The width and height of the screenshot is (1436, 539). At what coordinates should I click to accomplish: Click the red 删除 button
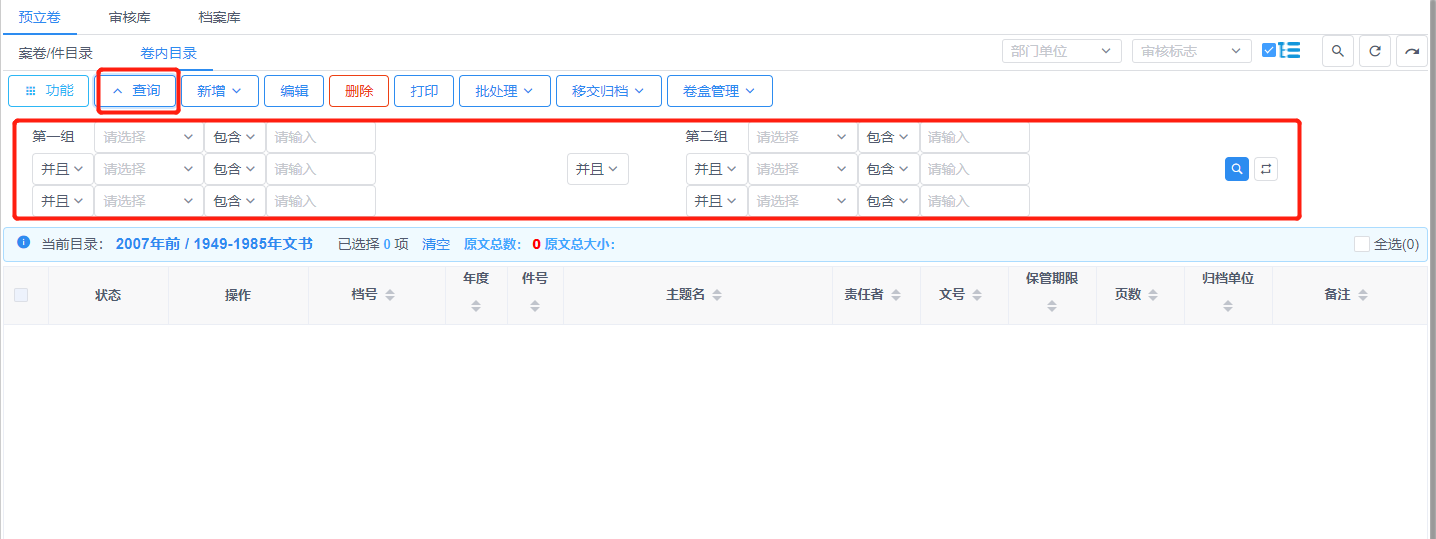tap(358, 91)
